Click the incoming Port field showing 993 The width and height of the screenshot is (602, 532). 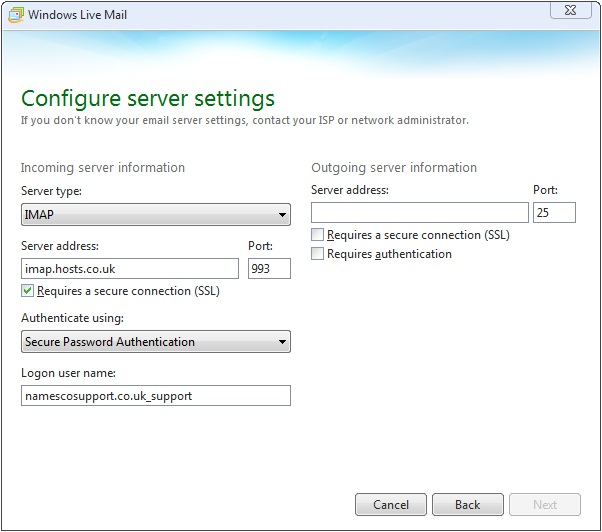coord(269,269)
